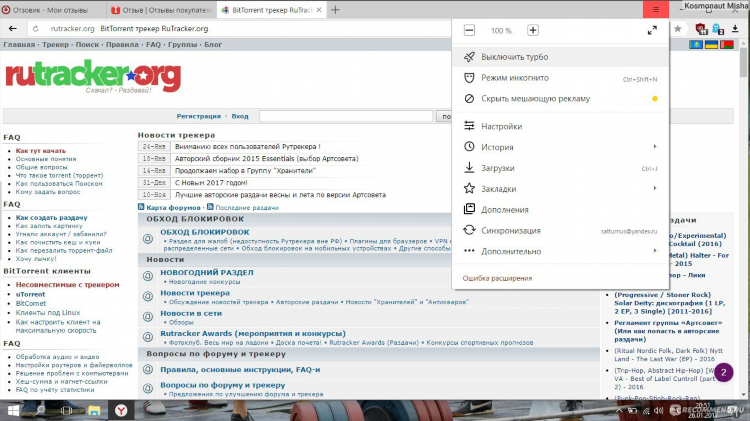Screen dimensions: 750x421
Task: Click the incognito mask icon
Action: pos(469,78)
